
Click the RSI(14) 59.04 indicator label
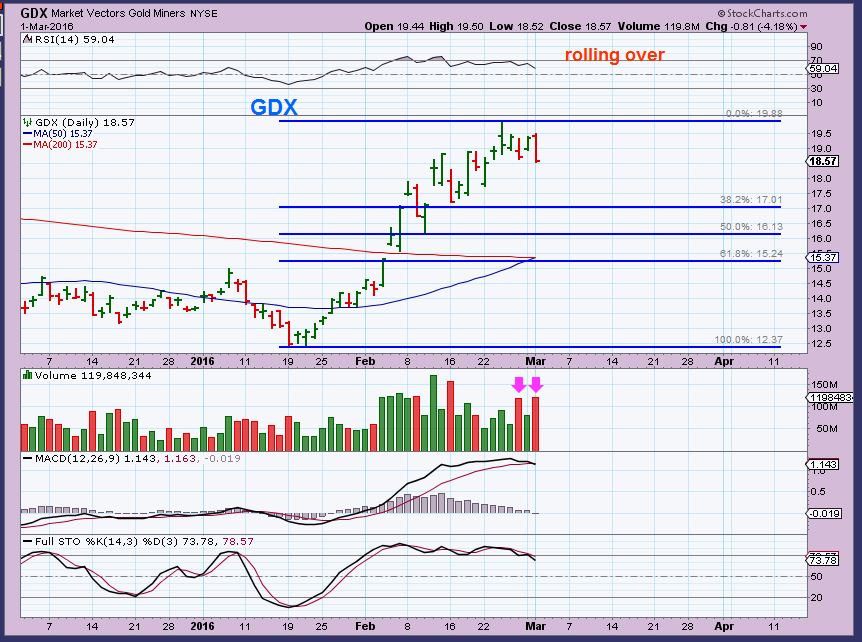click(75, 40)
